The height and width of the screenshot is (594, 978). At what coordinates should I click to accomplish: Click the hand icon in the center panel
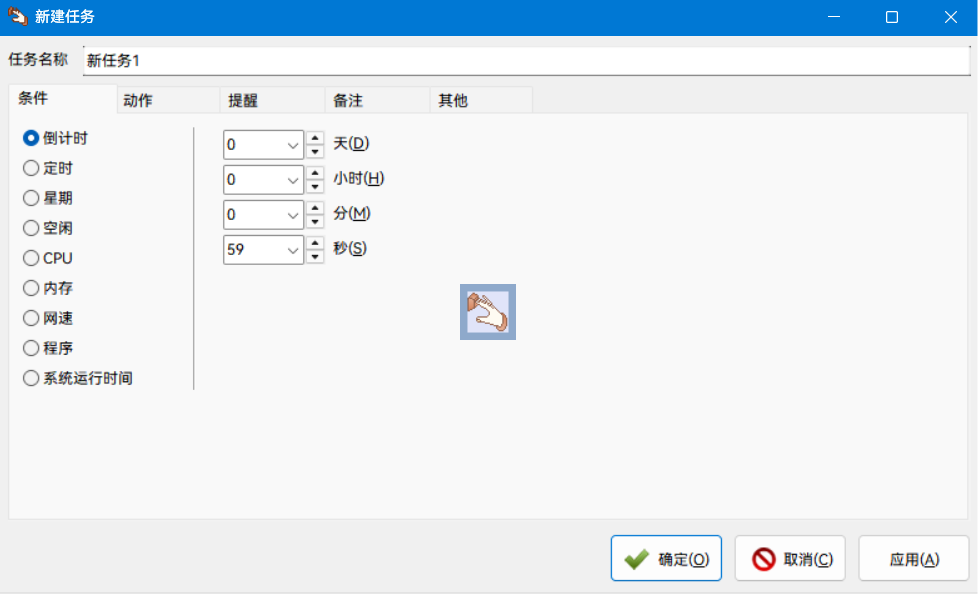[487, 312]
